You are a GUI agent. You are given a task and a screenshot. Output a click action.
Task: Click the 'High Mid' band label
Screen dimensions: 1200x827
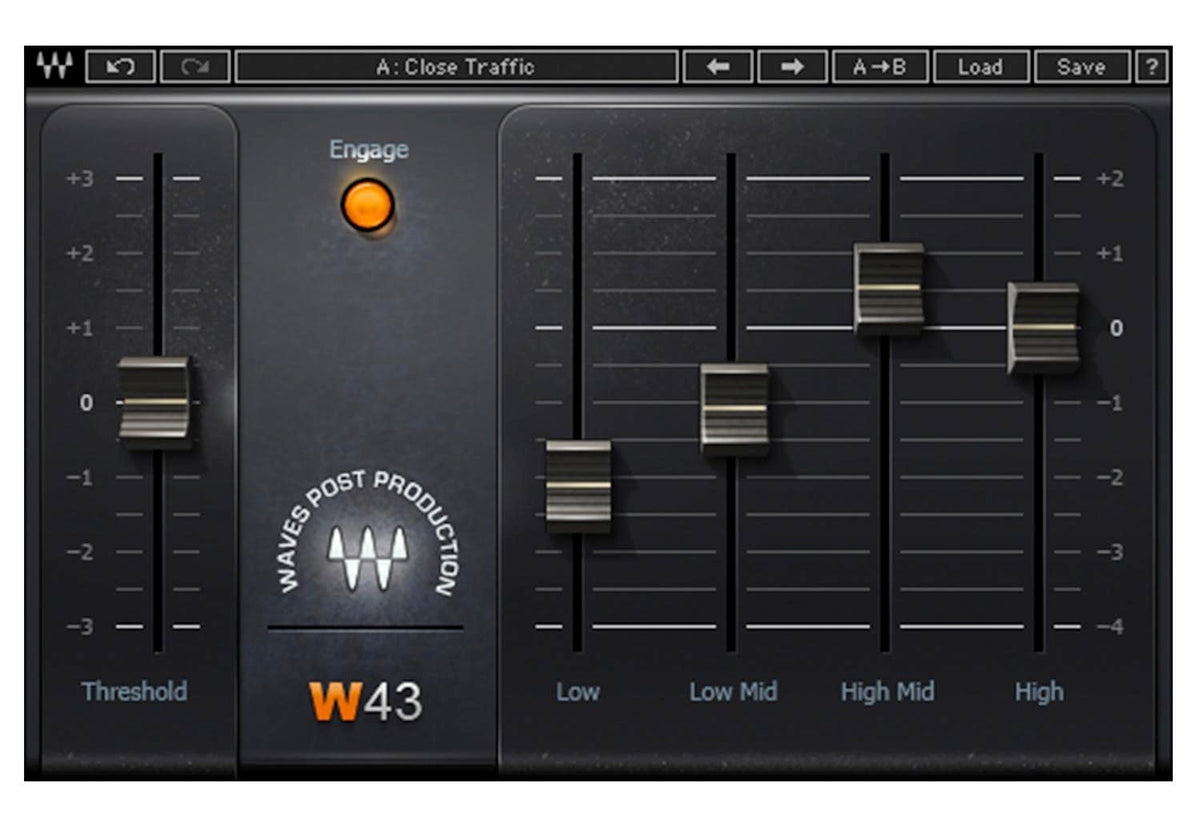[x=888, y=691]
